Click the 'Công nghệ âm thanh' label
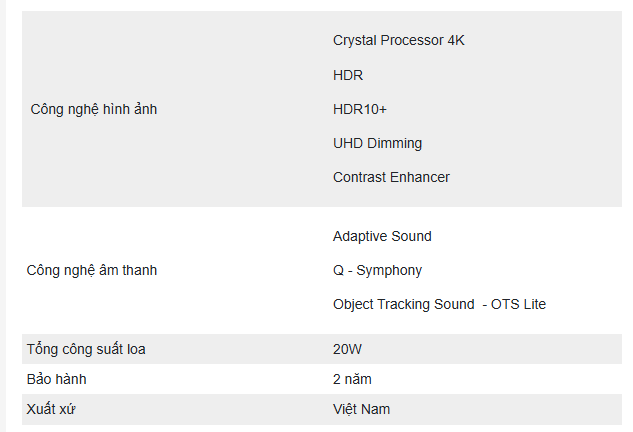This screenshot has width=633, height=432. point(92,270)
